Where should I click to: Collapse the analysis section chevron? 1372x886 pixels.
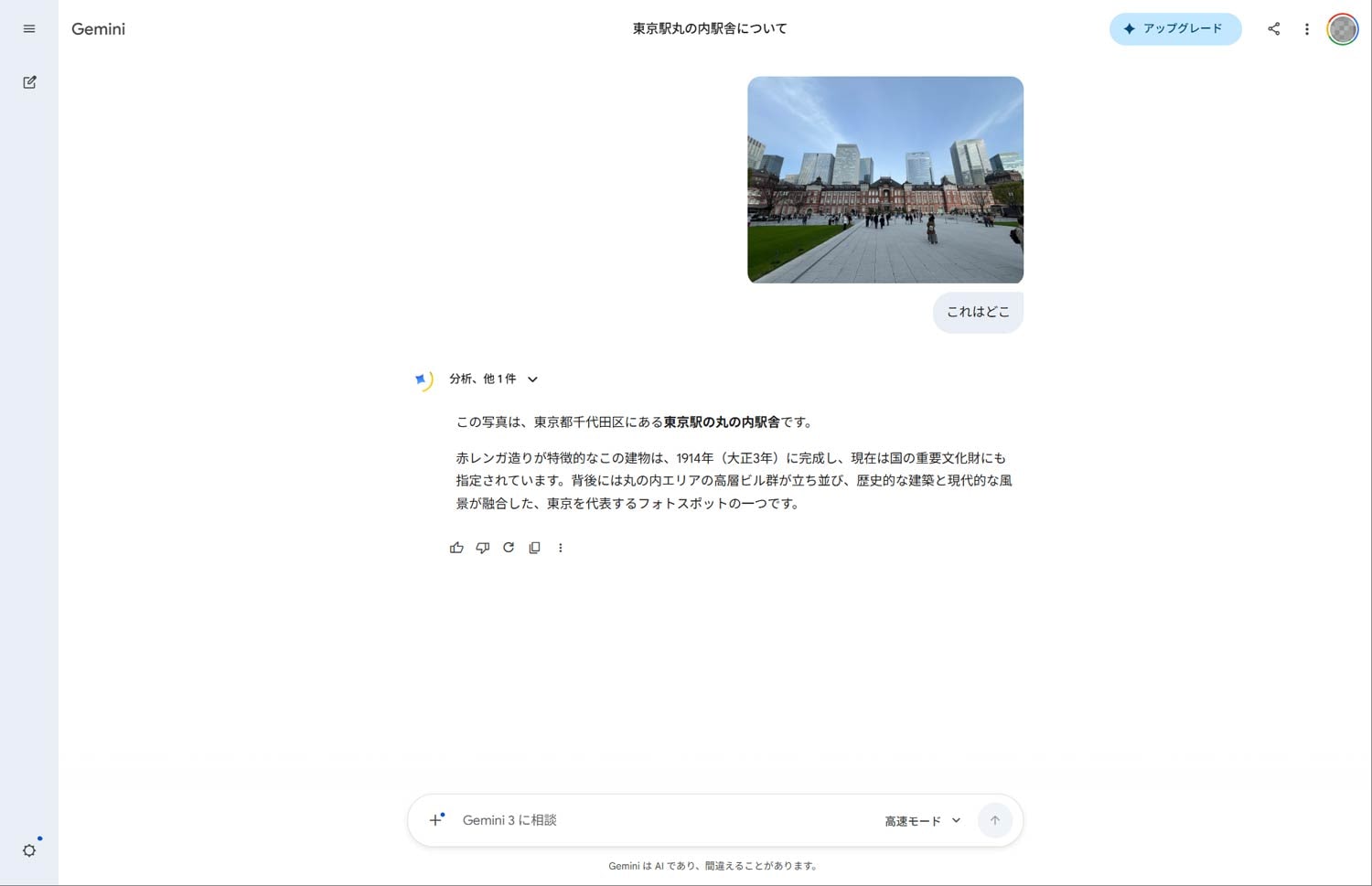pos(532,379)
